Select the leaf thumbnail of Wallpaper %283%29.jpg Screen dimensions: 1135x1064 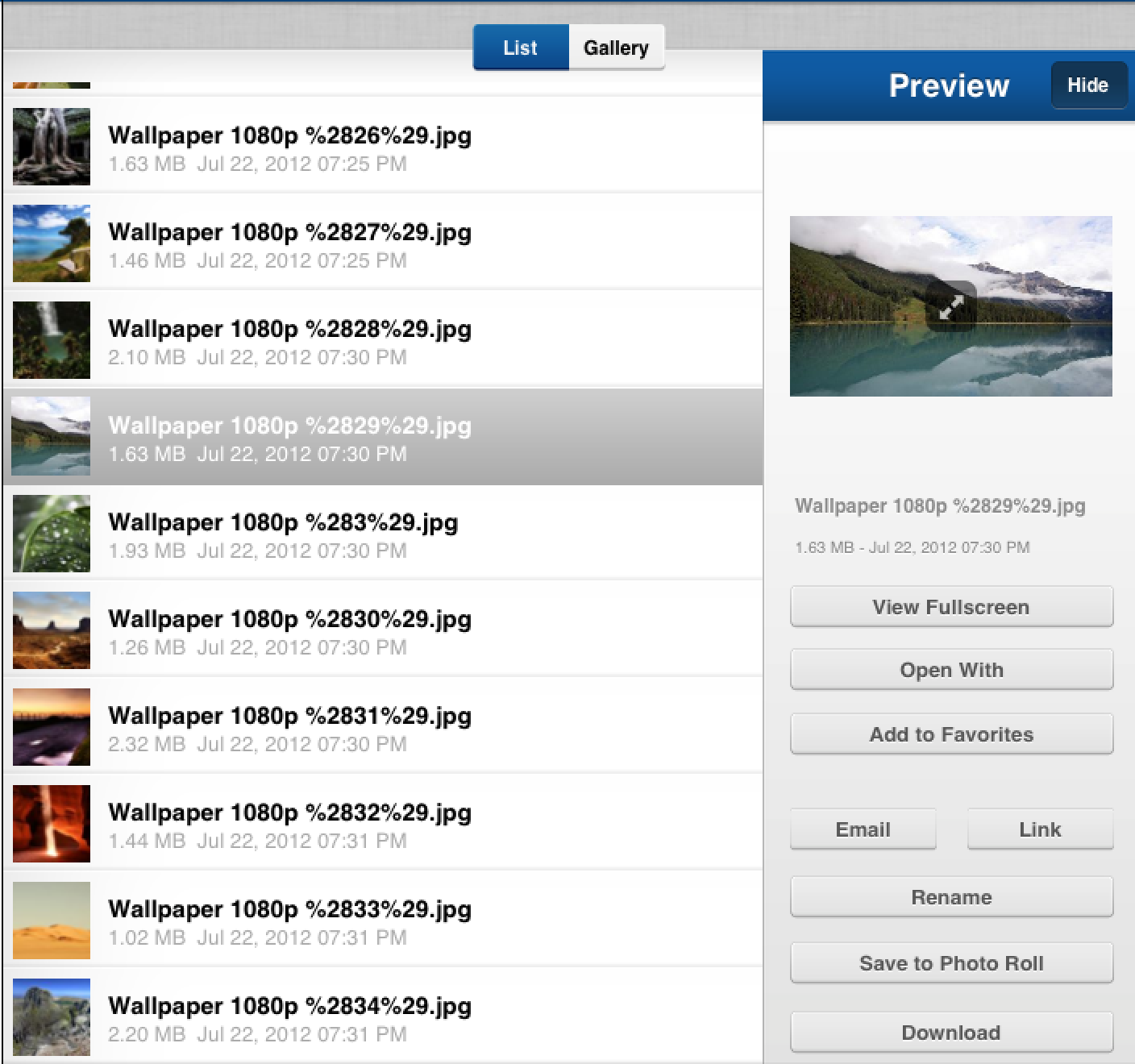[x=52, y=534]
